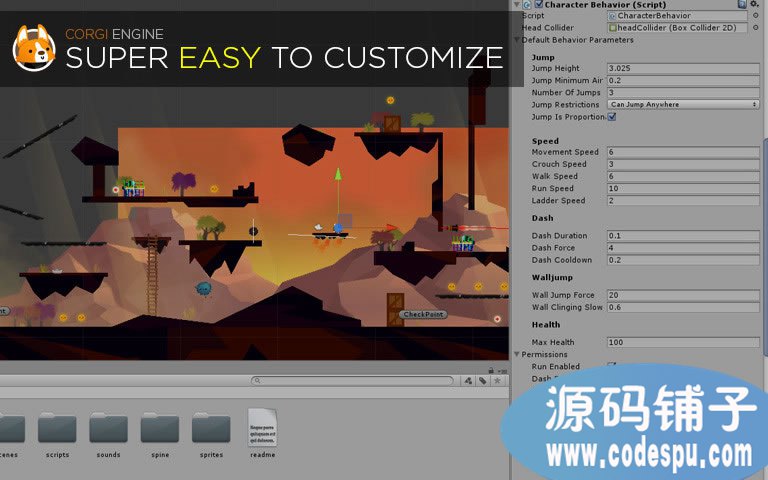Click the search-by-label tag icon

coord(483,381)
